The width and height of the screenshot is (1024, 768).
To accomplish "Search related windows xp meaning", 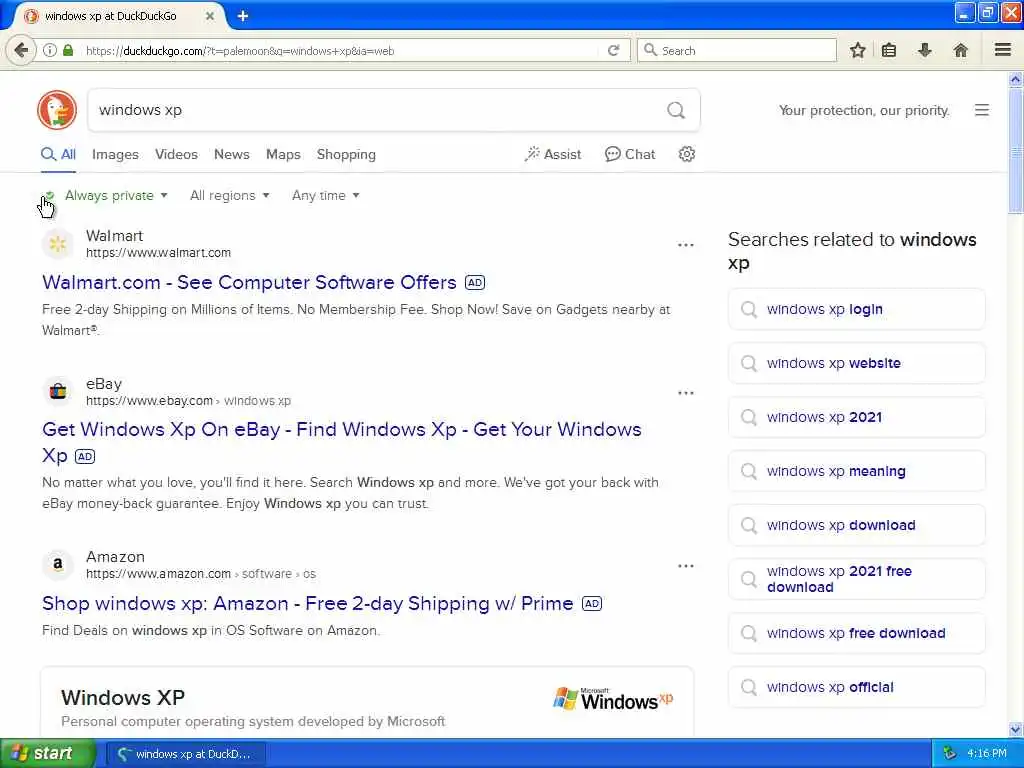I will coord(856,471).
